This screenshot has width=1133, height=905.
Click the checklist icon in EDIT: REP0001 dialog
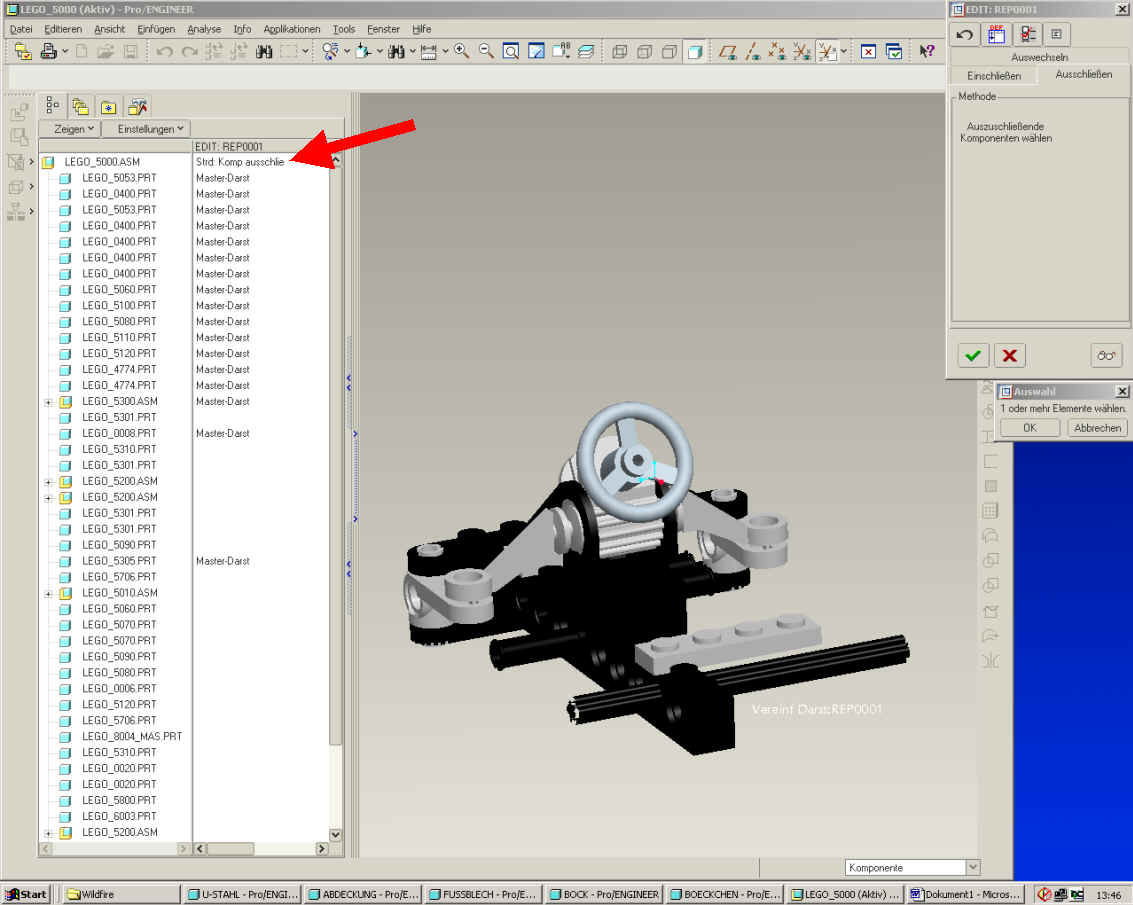tap(1028, 34)
